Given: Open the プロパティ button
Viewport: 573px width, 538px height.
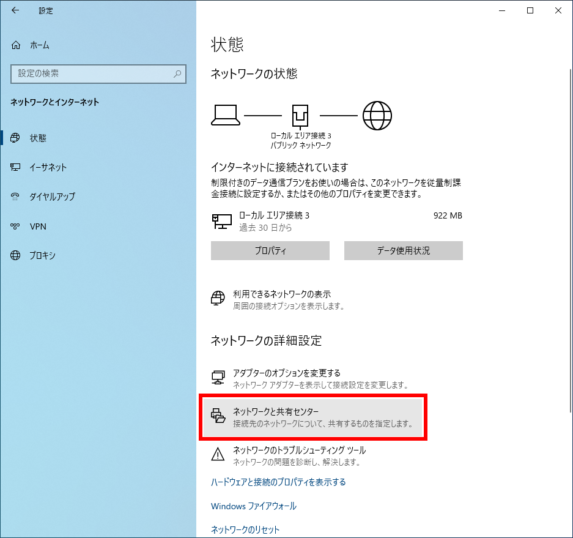Looking at the screenshot, I should 270,251.
